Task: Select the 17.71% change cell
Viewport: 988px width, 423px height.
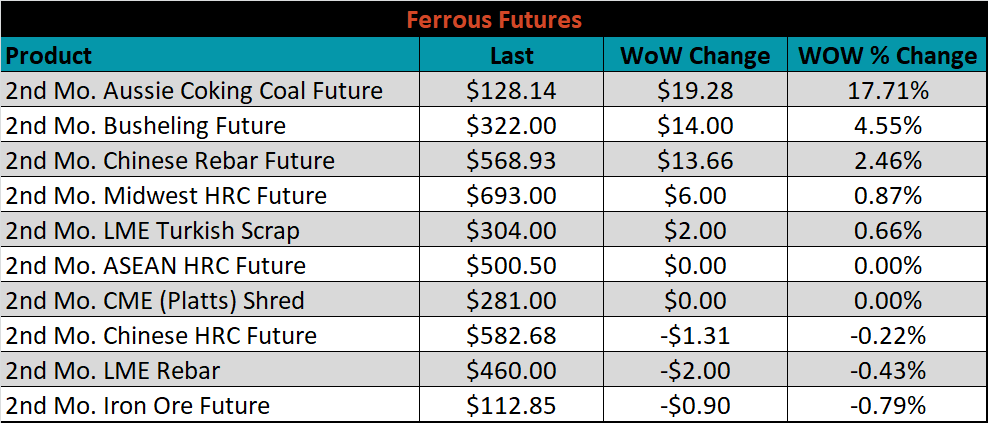Action: 887,90
